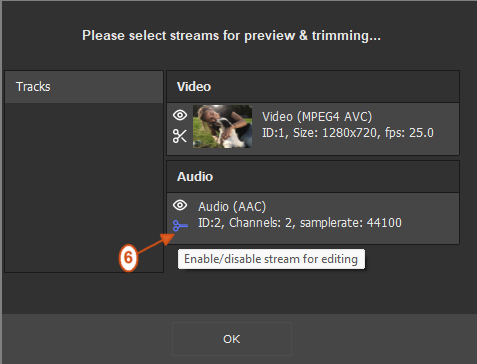The height and width of the screenshot is (364, 477).
Task: Toggle video stream editing scissors icon
Action: (x=180, y=136)
